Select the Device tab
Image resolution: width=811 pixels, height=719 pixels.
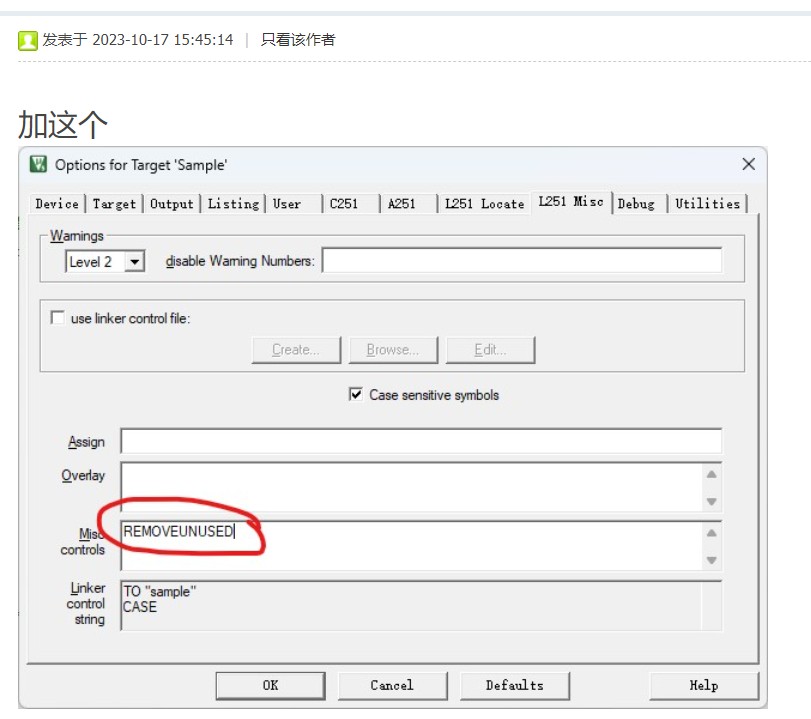57,204
